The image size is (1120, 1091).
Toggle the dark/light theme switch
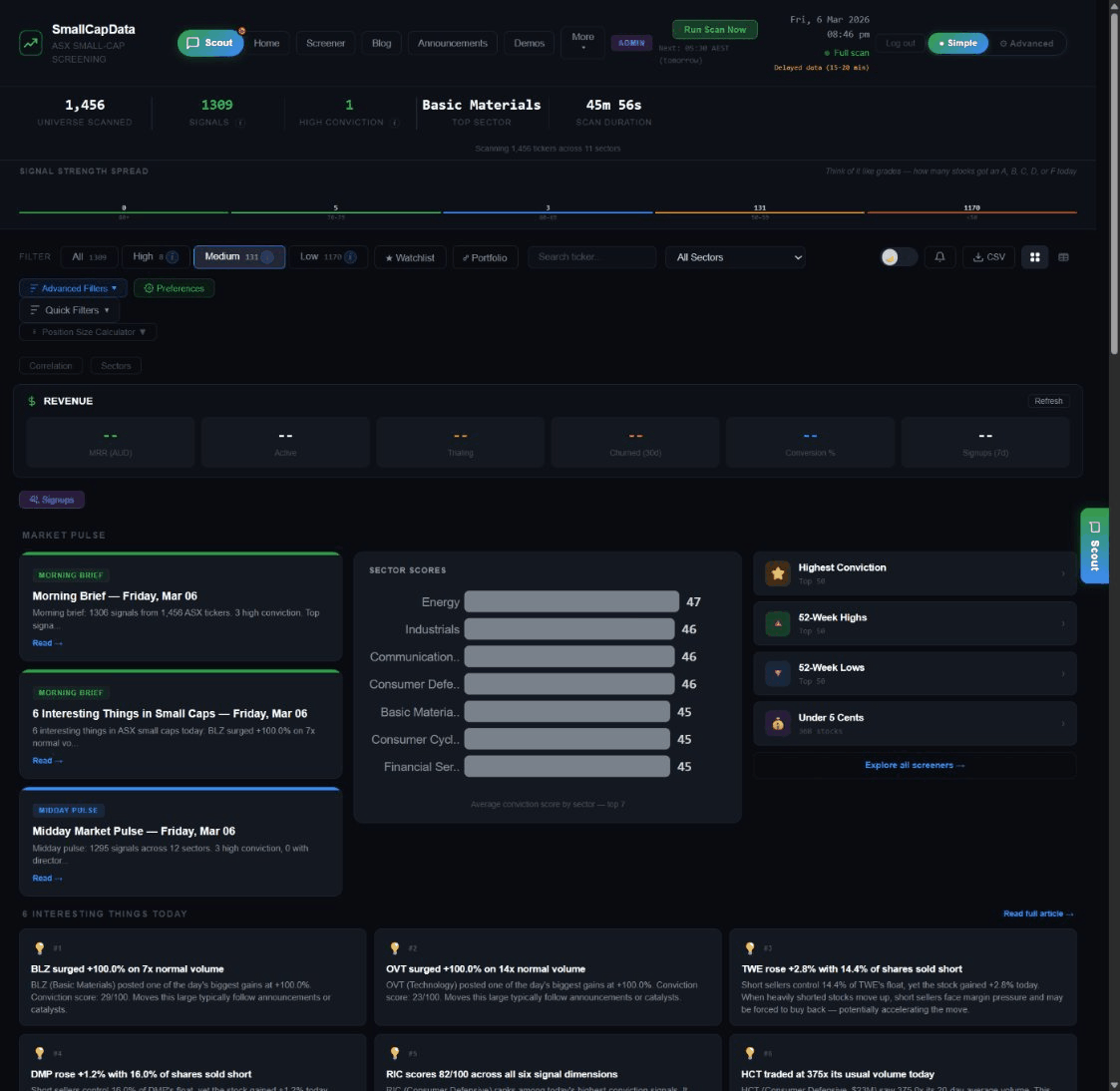(897, 257)
